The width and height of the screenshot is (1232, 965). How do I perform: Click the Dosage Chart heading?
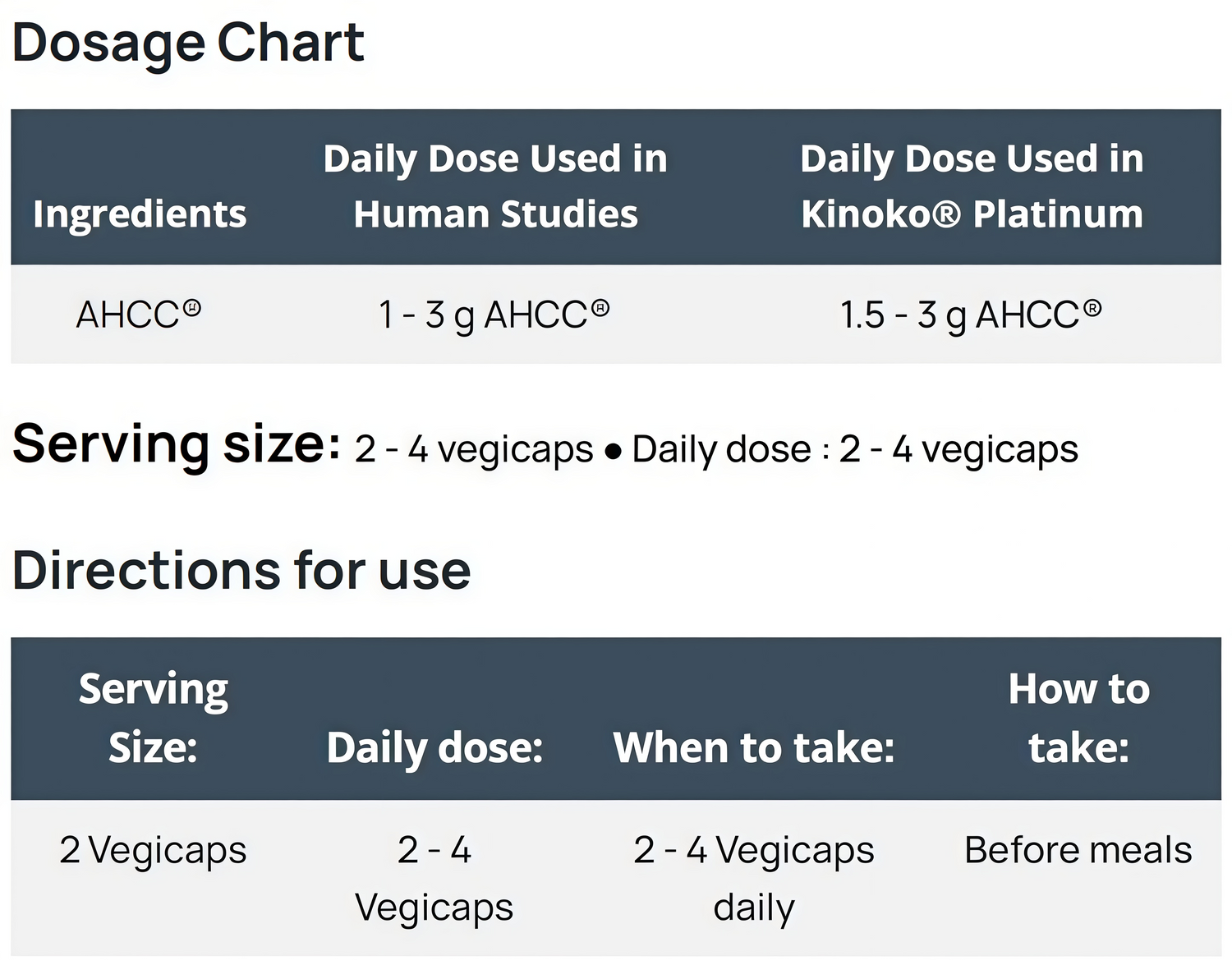pos(188,43)
